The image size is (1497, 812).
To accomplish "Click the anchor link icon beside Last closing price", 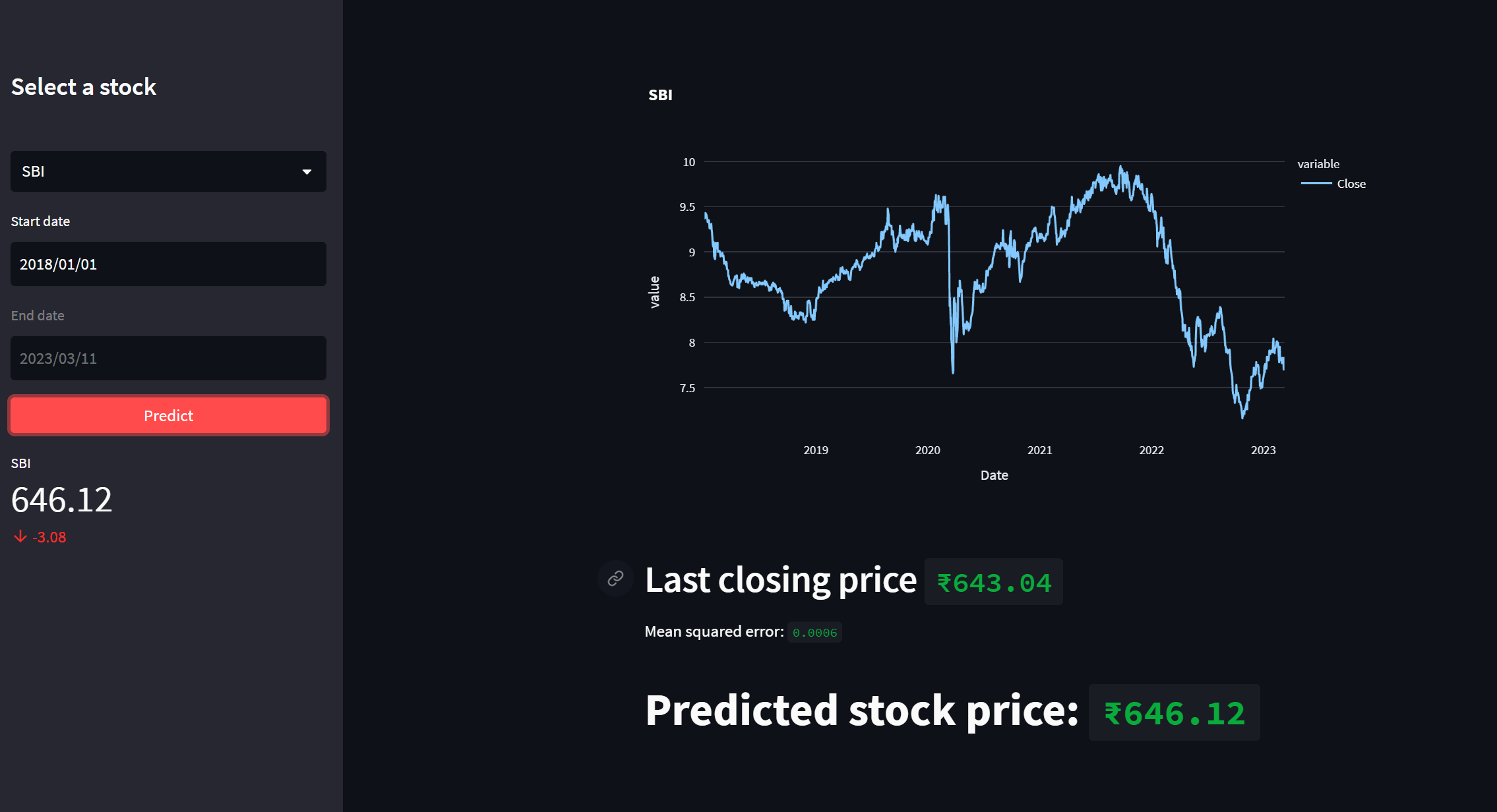I will pos(615,579).
